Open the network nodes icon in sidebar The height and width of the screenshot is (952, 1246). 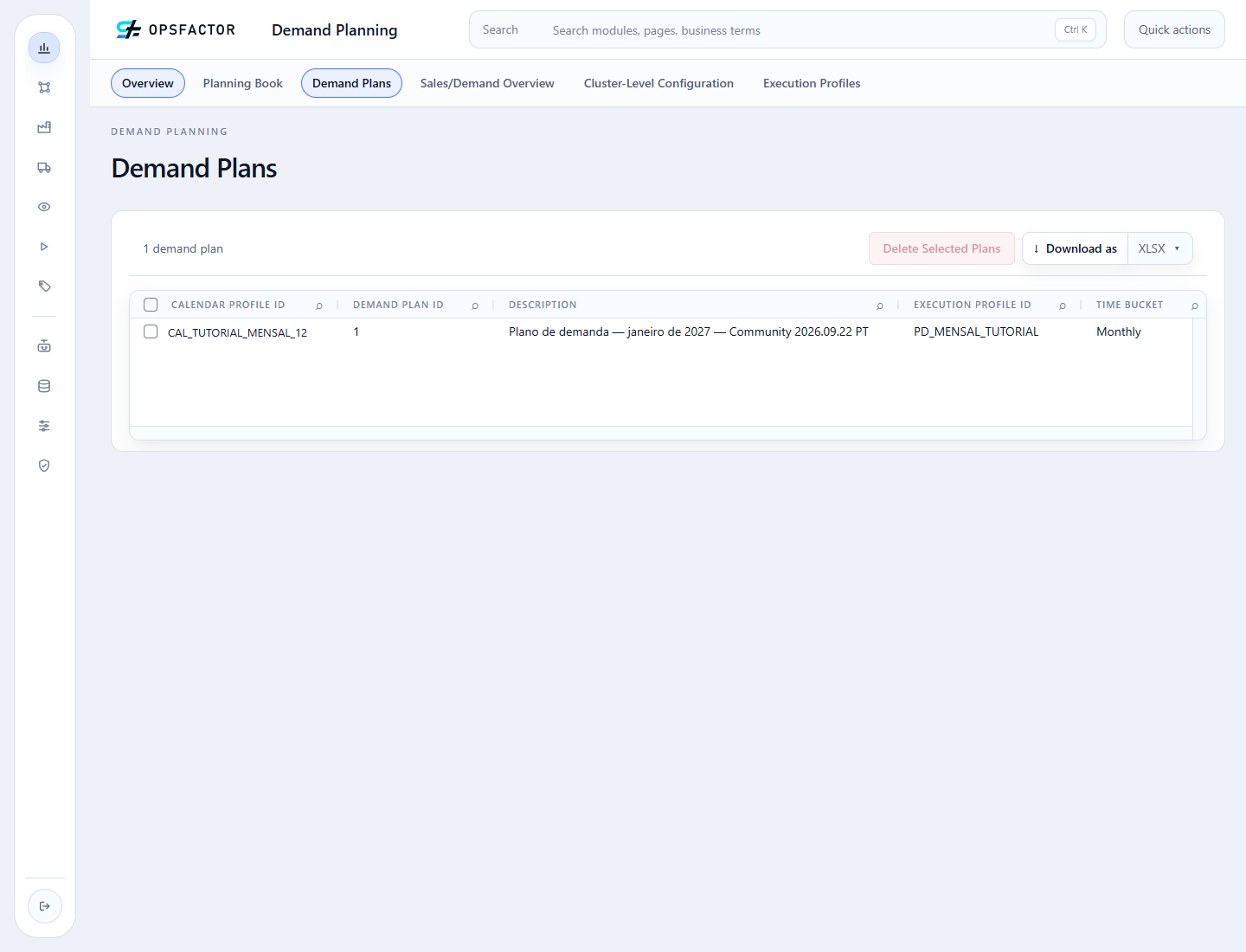(x=44, y=87)
